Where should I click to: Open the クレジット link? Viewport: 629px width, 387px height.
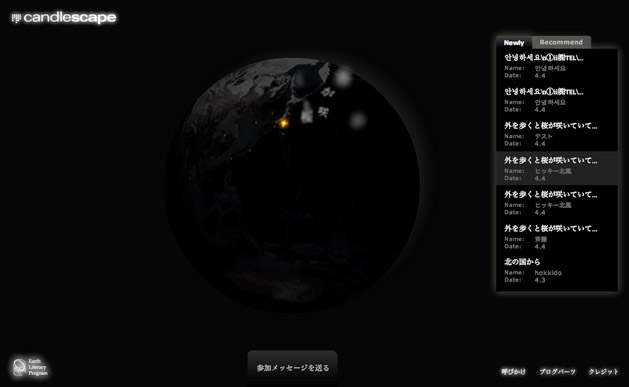click(x=603, y=372)
